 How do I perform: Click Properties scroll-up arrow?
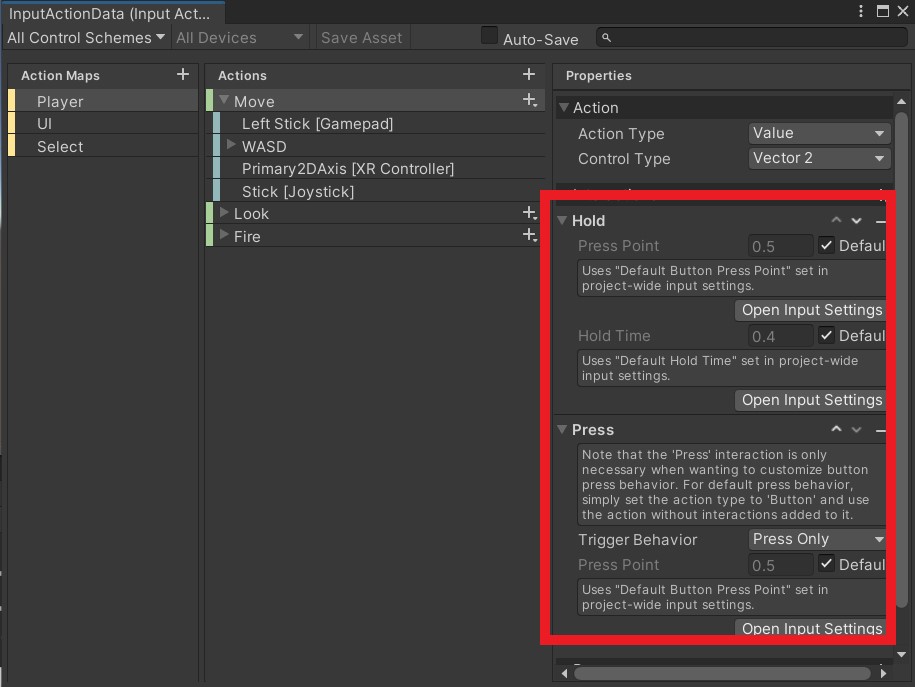click(902, 102)
